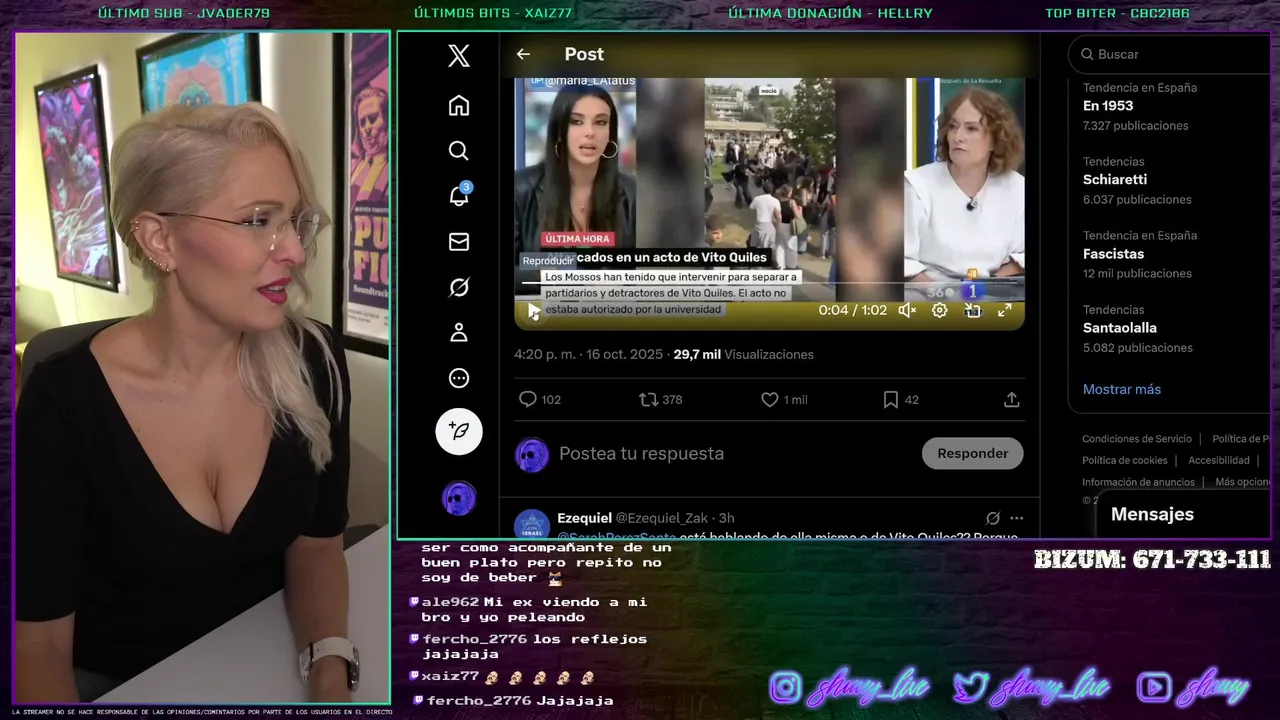Open Ezequiel's reply more-options dots
Viewport: 1280px width, 720px height.
click(x=1016, y=518)
